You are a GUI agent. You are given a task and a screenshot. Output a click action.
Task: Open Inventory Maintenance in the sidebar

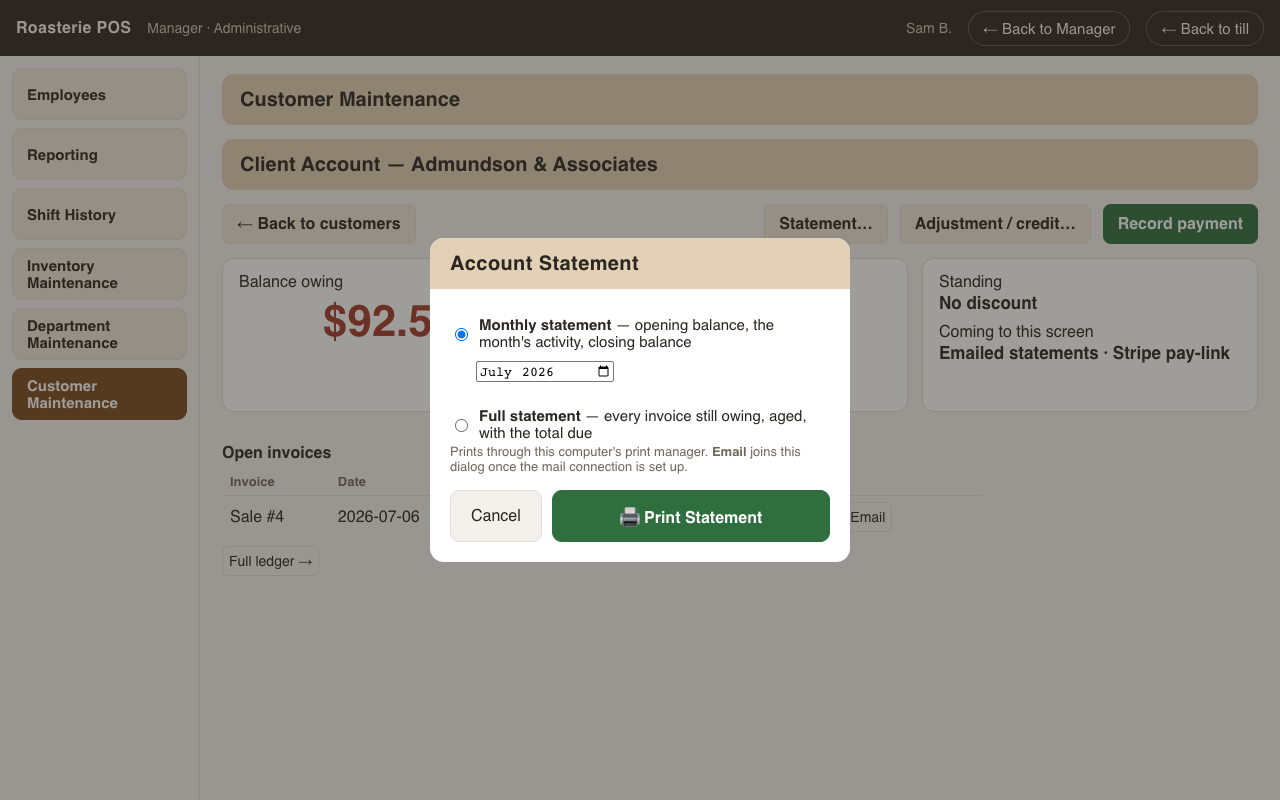99,274
